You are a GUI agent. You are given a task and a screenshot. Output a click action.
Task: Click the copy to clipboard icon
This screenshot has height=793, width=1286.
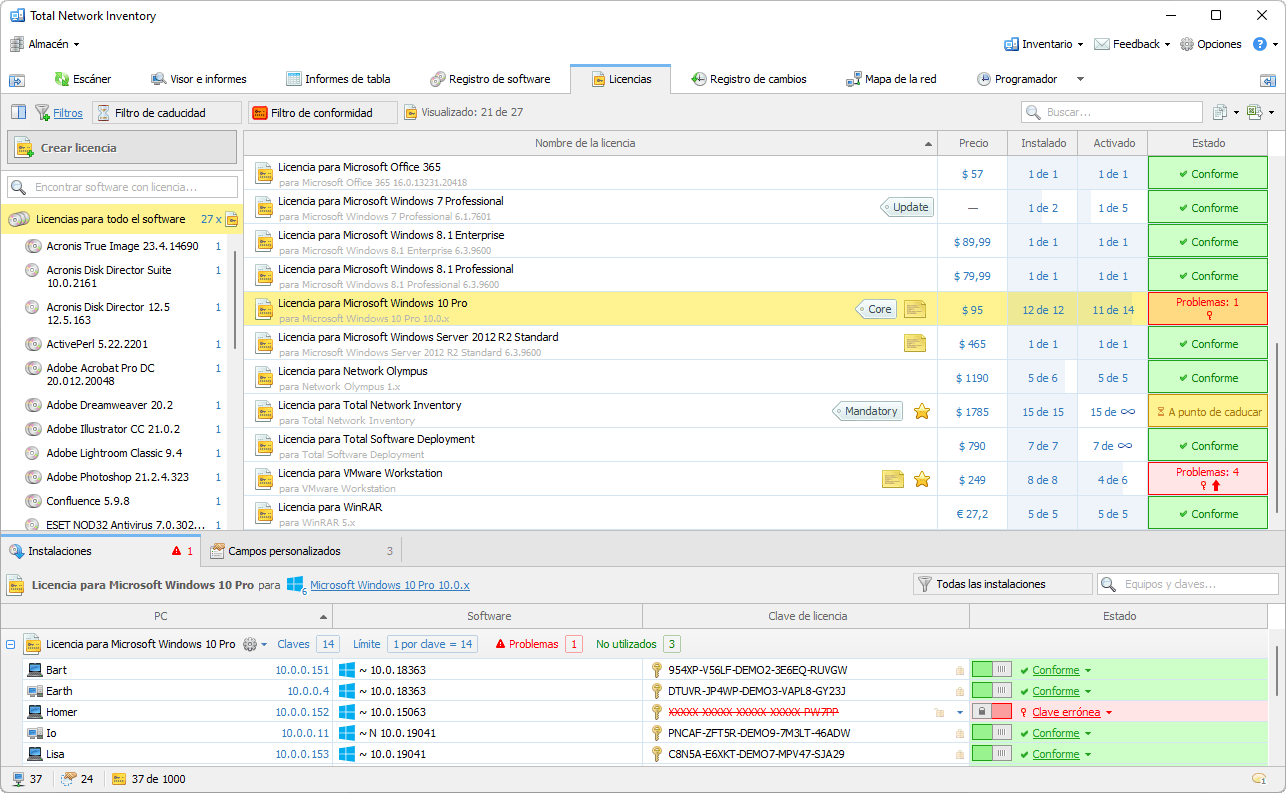1220,113
